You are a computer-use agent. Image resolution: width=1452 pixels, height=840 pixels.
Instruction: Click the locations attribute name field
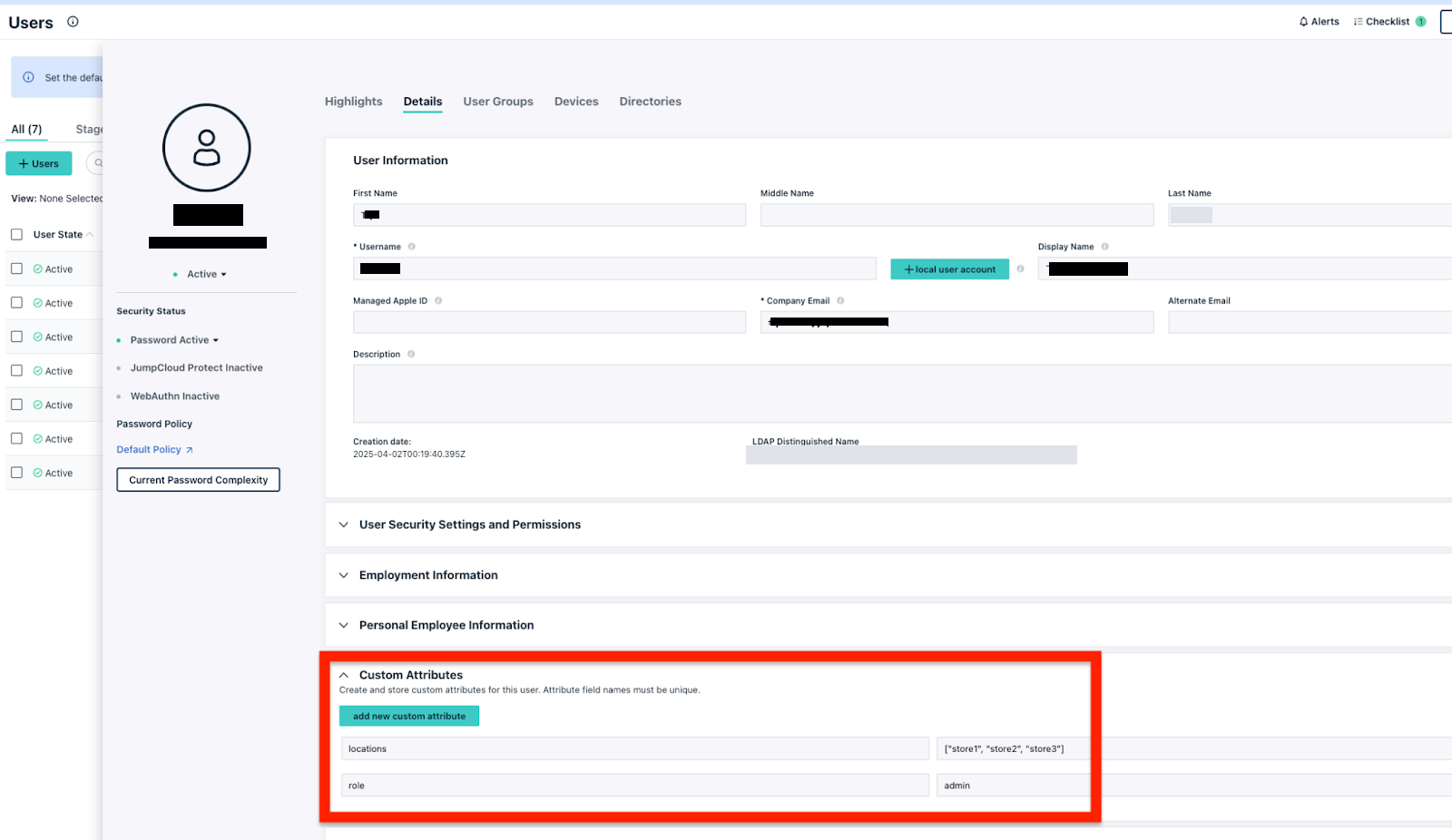click(635, 748)
